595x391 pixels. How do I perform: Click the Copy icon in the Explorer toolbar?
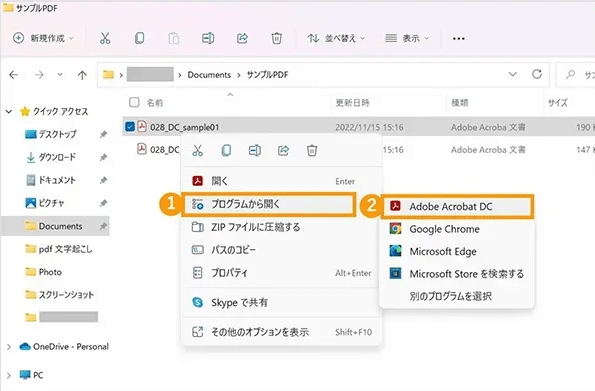(x=139, y=38)
